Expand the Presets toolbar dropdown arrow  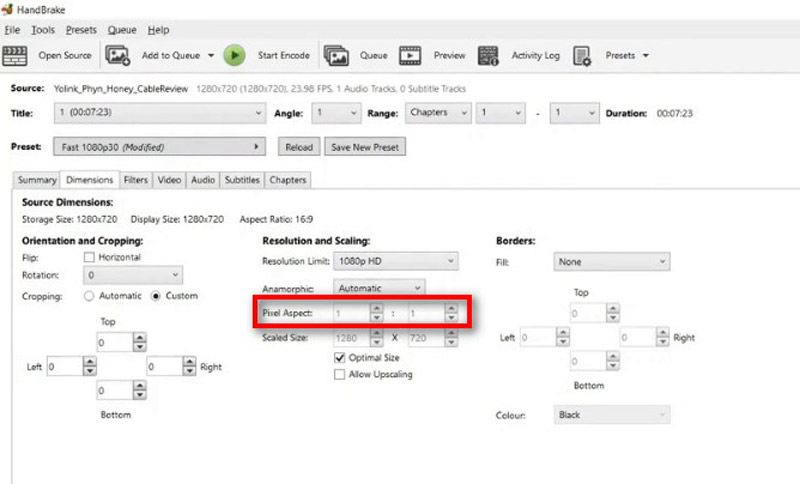pyautogui.click(x=645, y=56)
